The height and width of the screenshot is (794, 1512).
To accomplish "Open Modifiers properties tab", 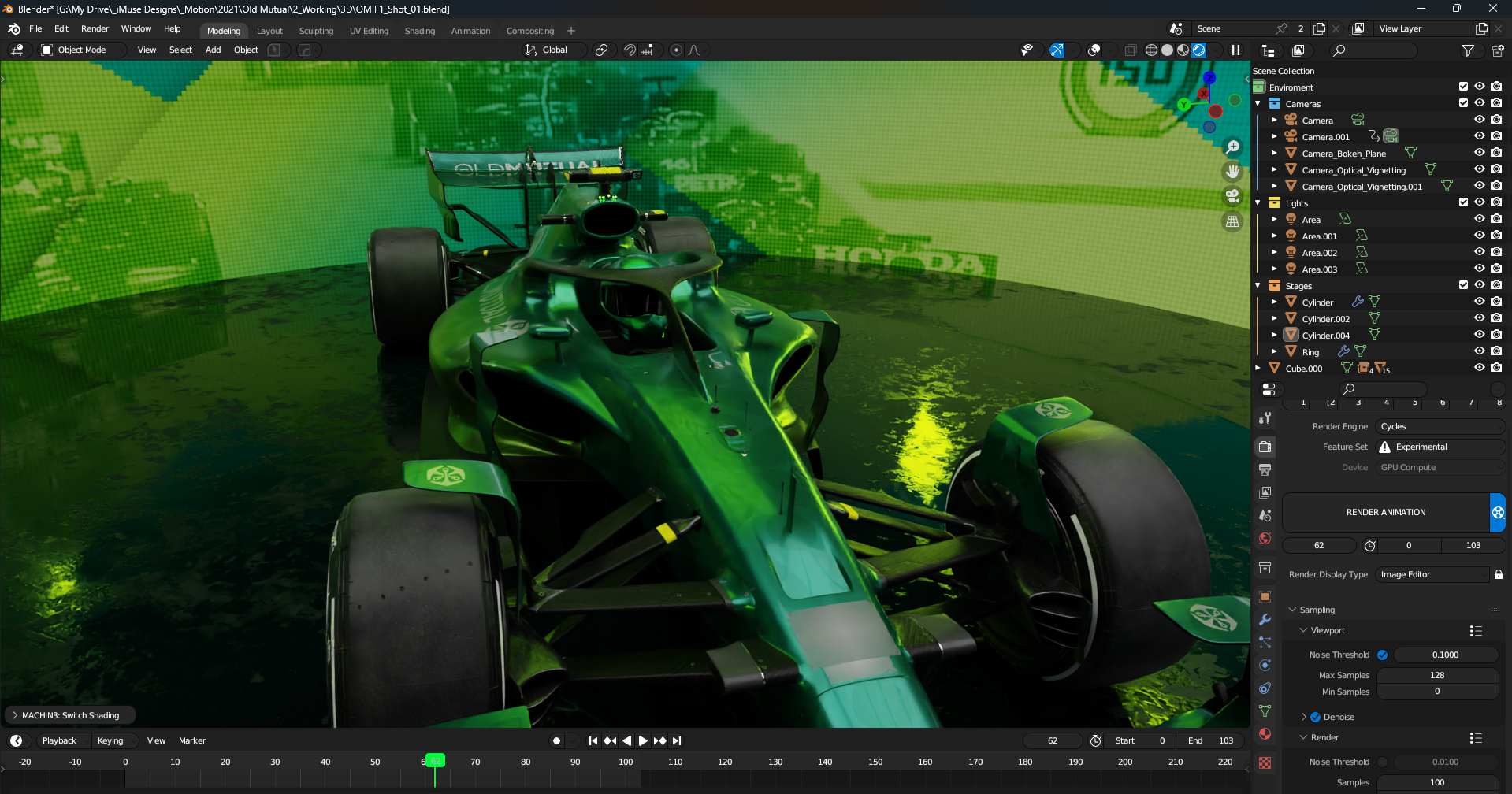I will (x=1265, y=620).
